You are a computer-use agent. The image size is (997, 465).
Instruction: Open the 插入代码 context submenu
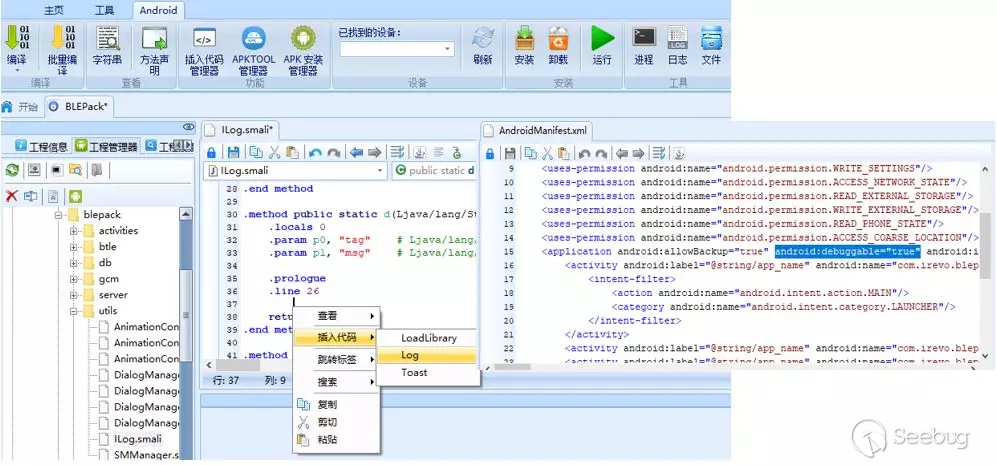pyautogui.click(x=336, y=338)
